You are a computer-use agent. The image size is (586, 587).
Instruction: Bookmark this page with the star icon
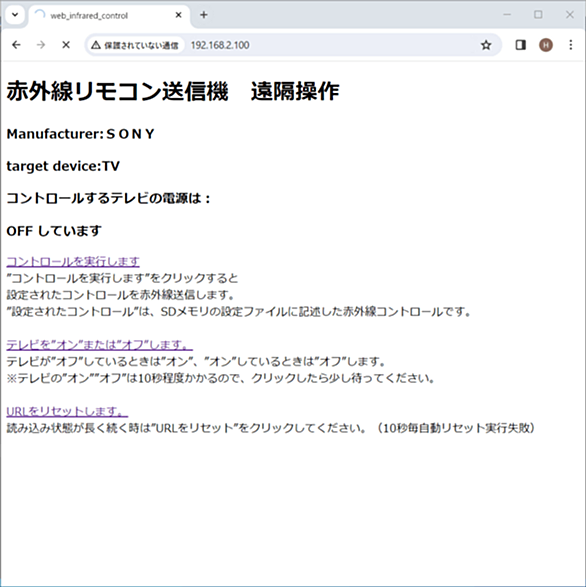[x=486, y=45]
